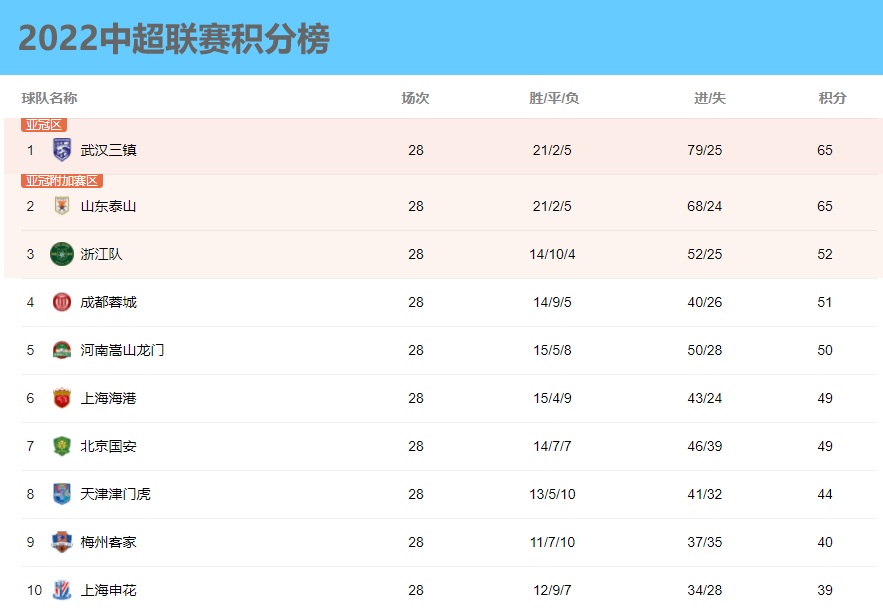Click points value 39 for 上海申花
The image size is (883, 608).
click(x=825, y=591)
